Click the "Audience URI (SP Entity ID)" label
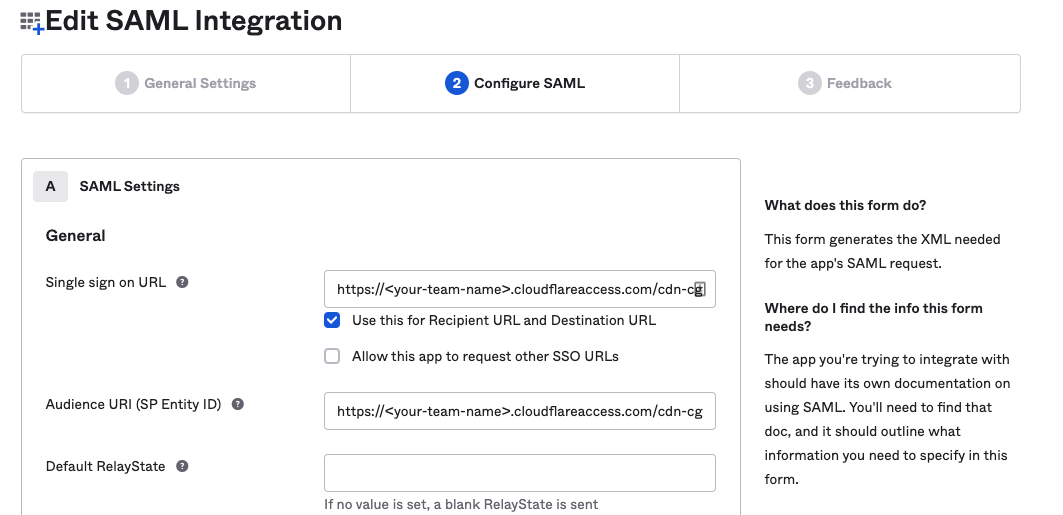Screen dimensions: 1063x515 coord(133,405)
